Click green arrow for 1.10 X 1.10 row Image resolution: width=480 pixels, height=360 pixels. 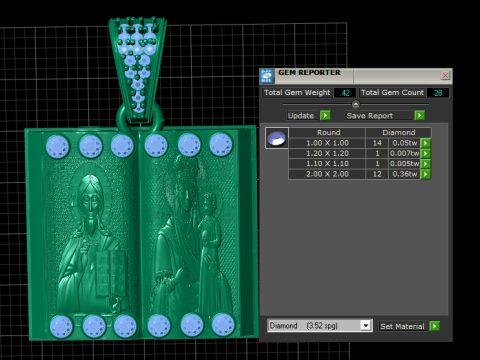(426, 164)
